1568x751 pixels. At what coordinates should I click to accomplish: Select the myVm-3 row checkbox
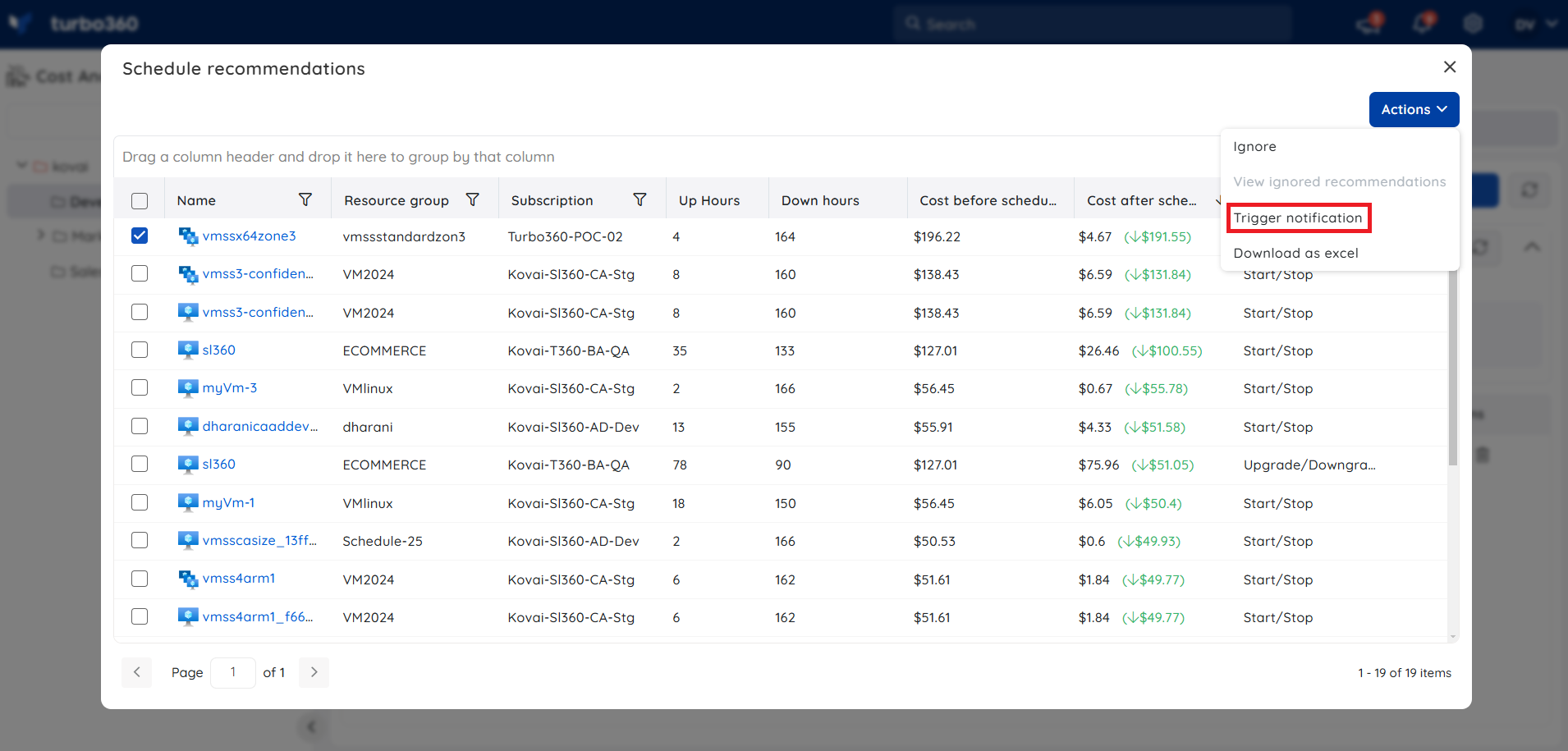tap(140, 387)
